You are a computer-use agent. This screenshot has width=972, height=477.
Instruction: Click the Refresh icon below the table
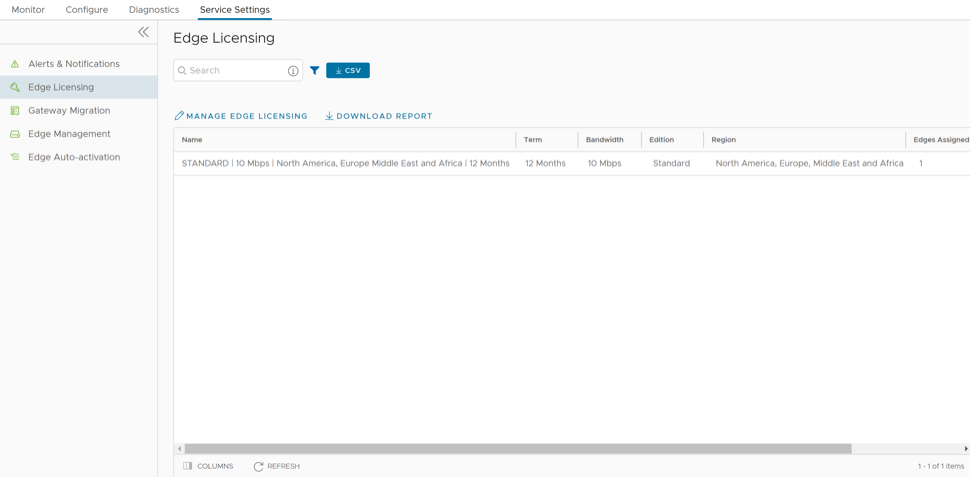258,466
